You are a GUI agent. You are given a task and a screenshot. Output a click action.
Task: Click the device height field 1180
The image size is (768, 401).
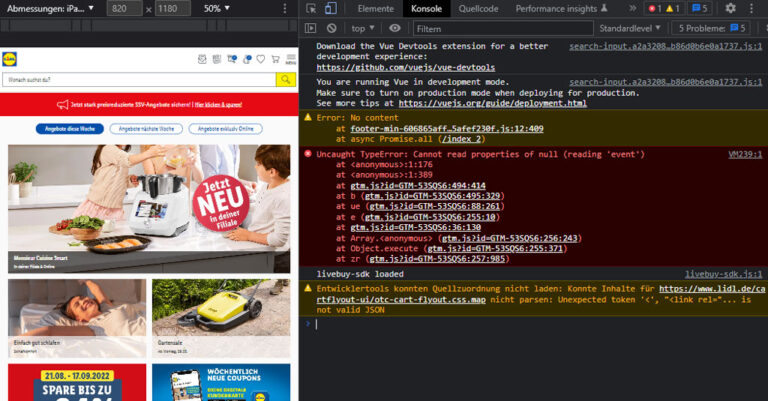point(173,8)
